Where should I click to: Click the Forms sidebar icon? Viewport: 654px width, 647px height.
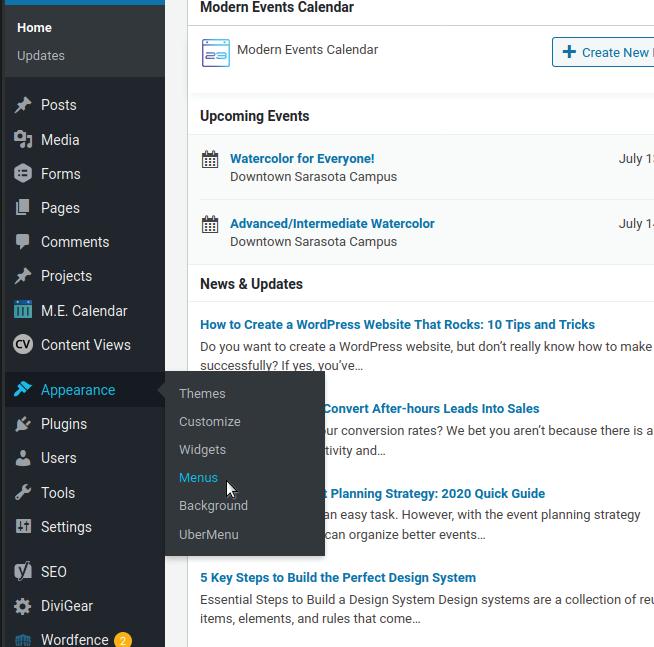pyautogui.click(x=23, y=174)
